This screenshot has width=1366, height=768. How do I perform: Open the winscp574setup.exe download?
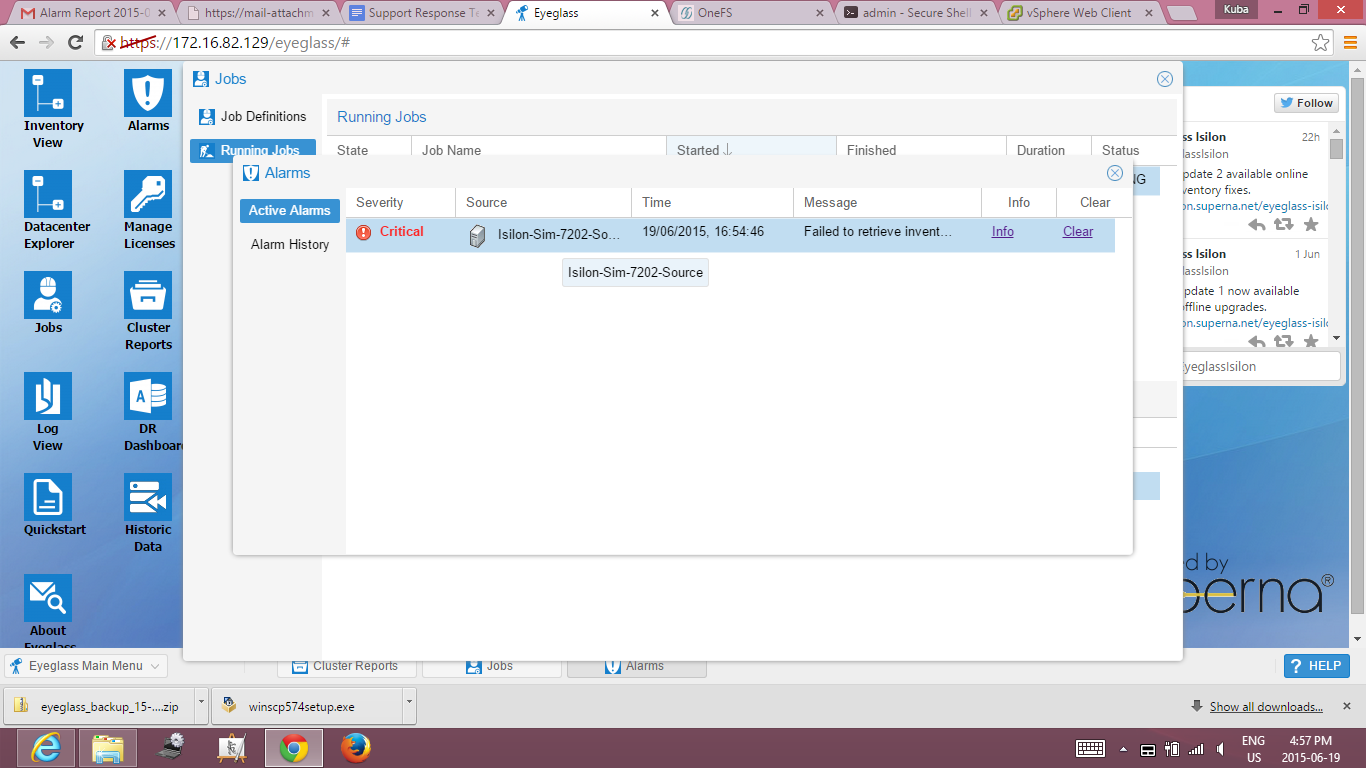[x=307, y=706]
